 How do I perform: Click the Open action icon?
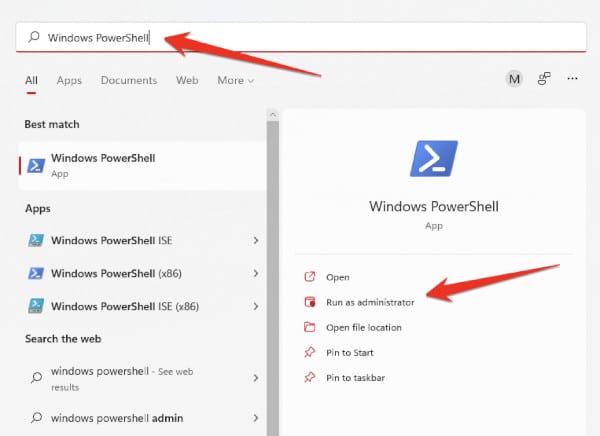(309, 276)
